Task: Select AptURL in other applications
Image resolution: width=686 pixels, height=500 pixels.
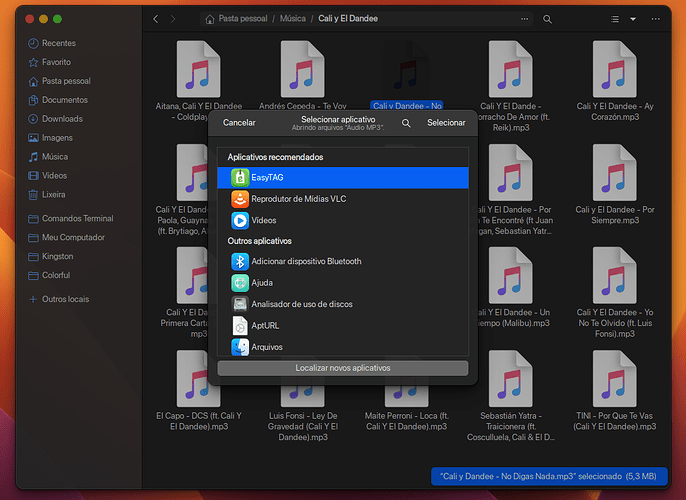Action: 343,326
